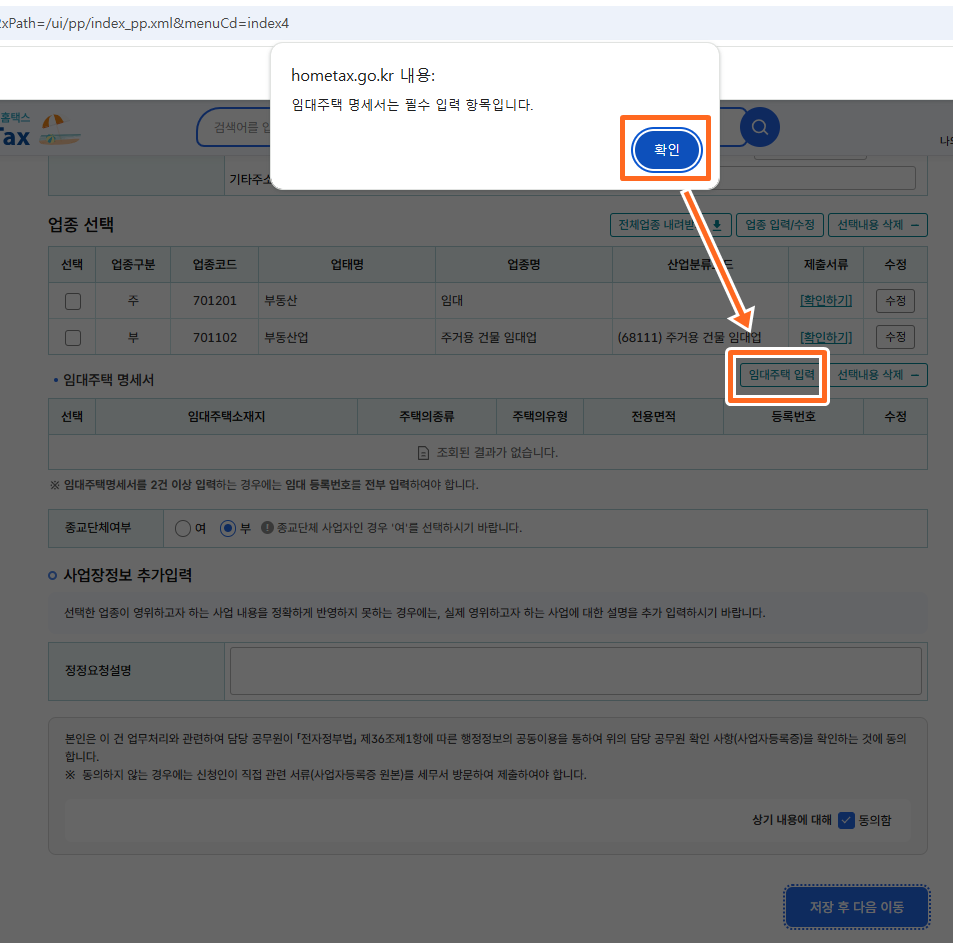
Task: Select the 여 radio button for 종교단체여부
Action: tap(183, 528)
